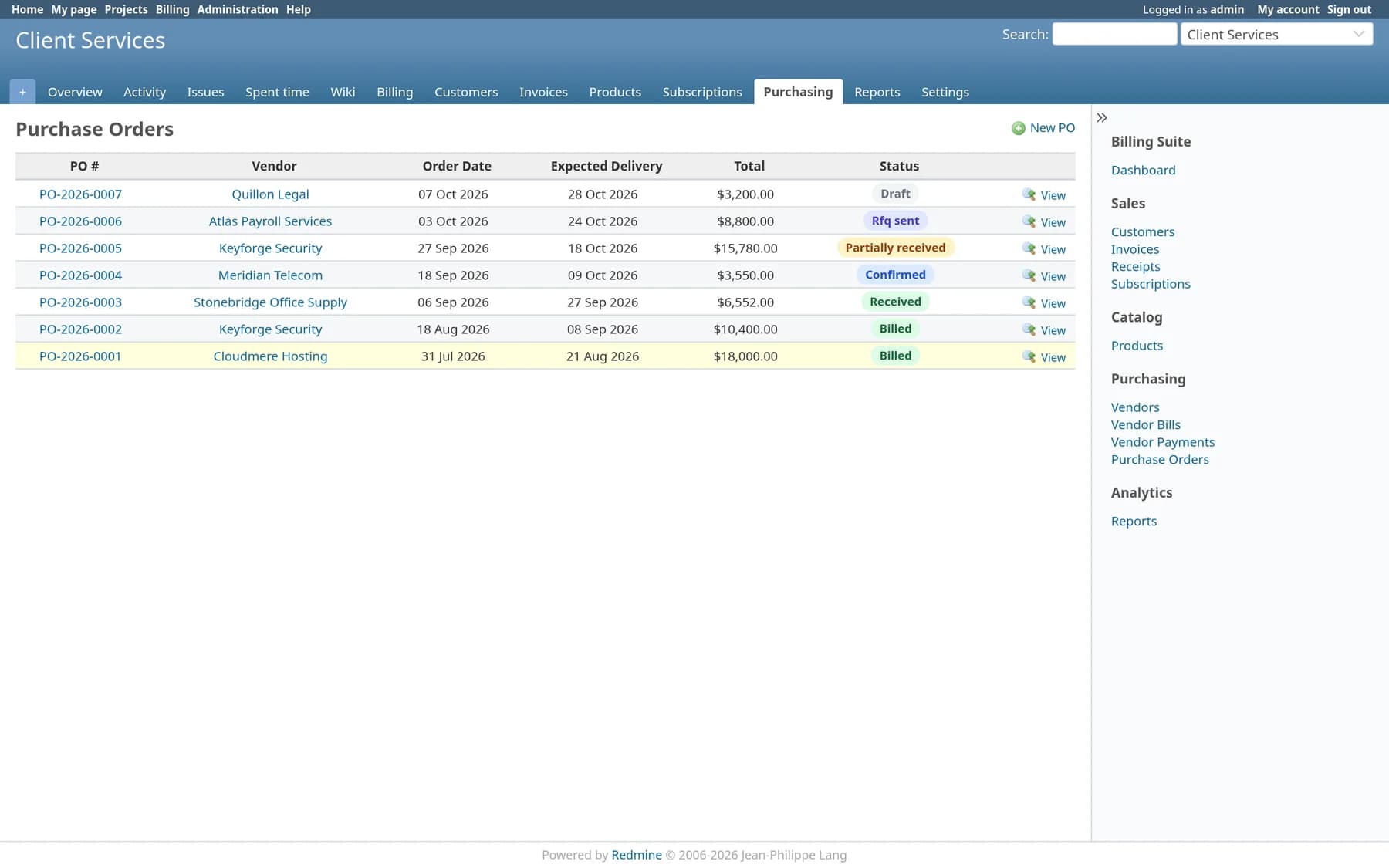Open vendor Meridian Telecom
Viewport: 1389px width, 868px height.
270,275
